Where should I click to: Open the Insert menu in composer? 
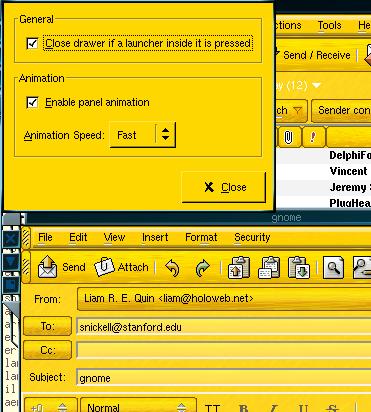(155, 237)
